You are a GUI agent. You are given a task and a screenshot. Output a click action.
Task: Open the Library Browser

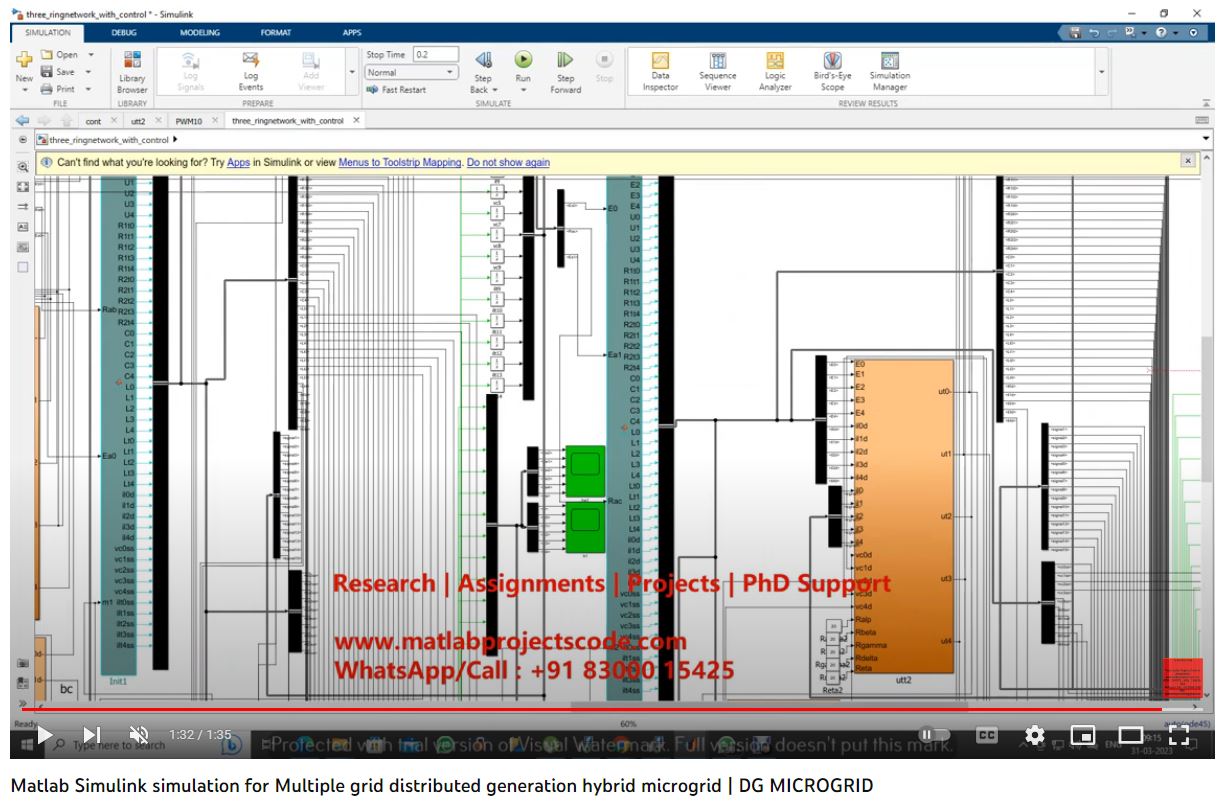(x=132, y=68)
